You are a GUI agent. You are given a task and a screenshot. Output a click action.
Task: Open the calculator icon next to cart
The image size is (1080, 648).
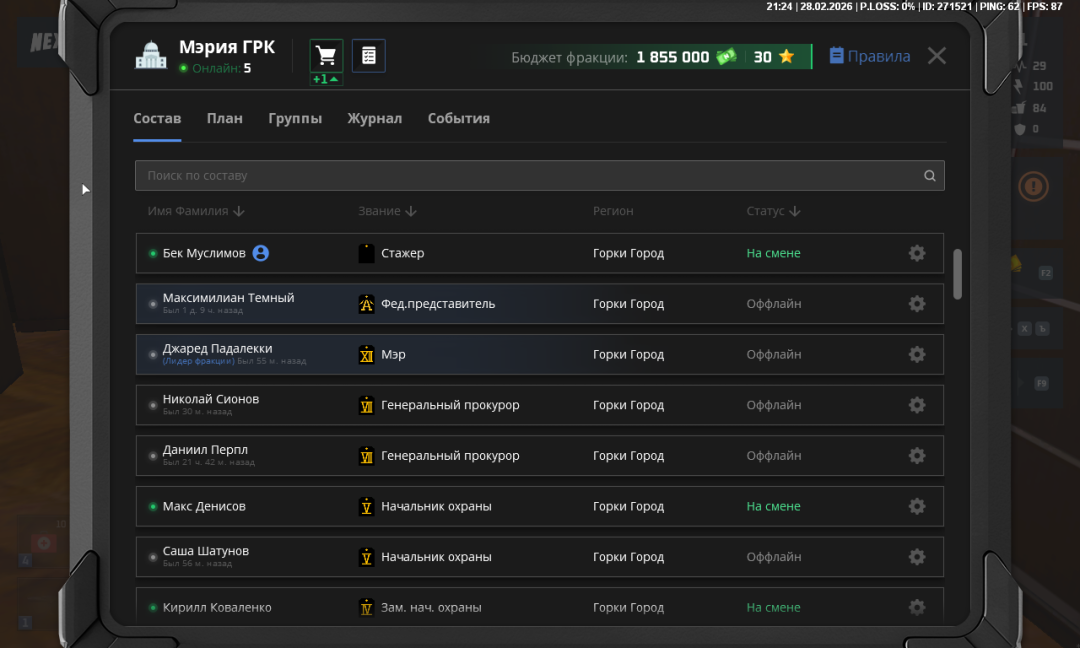click(369, 56)
